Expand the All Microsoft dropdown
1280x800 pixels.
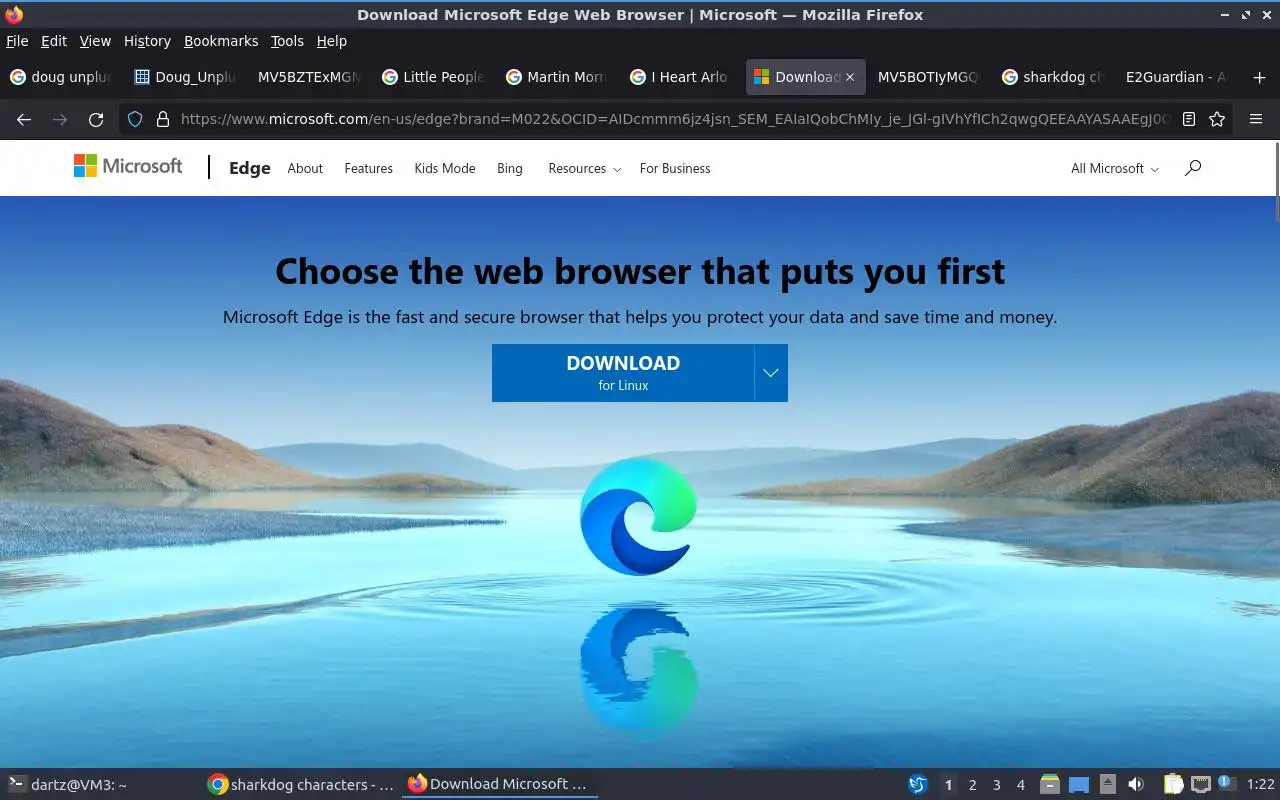coord(1115,168)
